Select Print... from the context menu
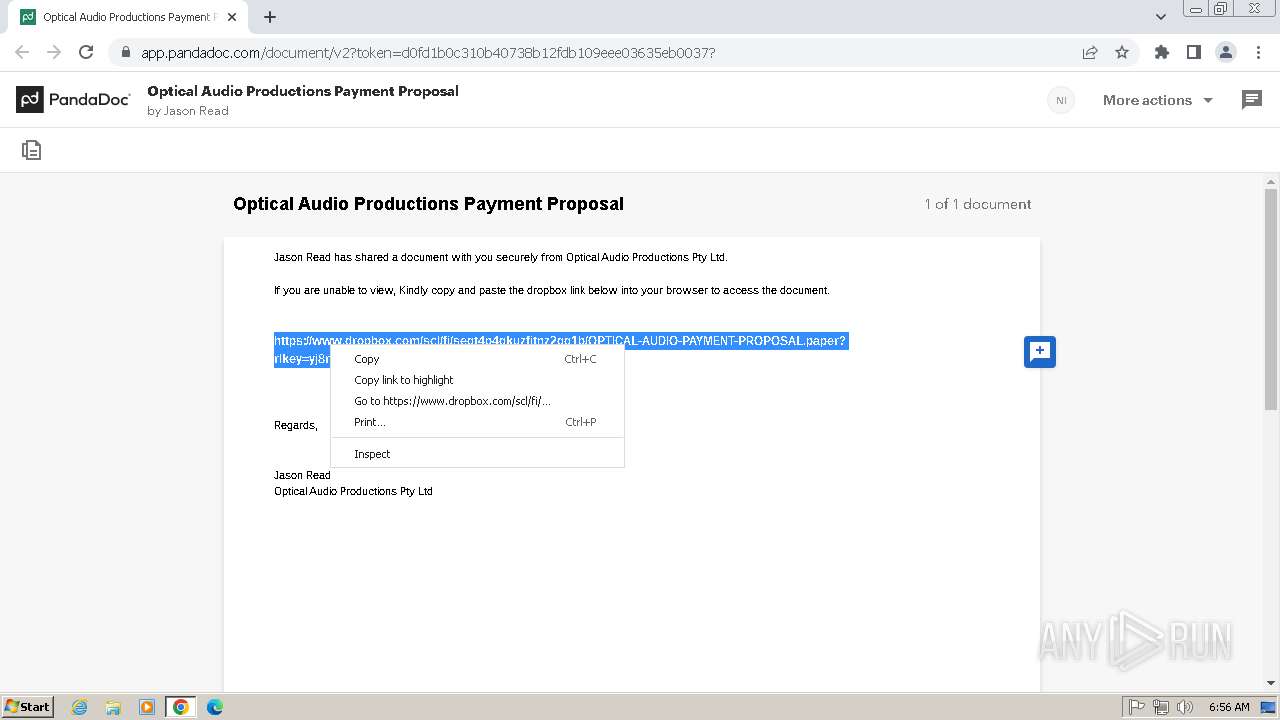Screen dimensions: 1280x720 pyautogui.click(x=477, y=422)
